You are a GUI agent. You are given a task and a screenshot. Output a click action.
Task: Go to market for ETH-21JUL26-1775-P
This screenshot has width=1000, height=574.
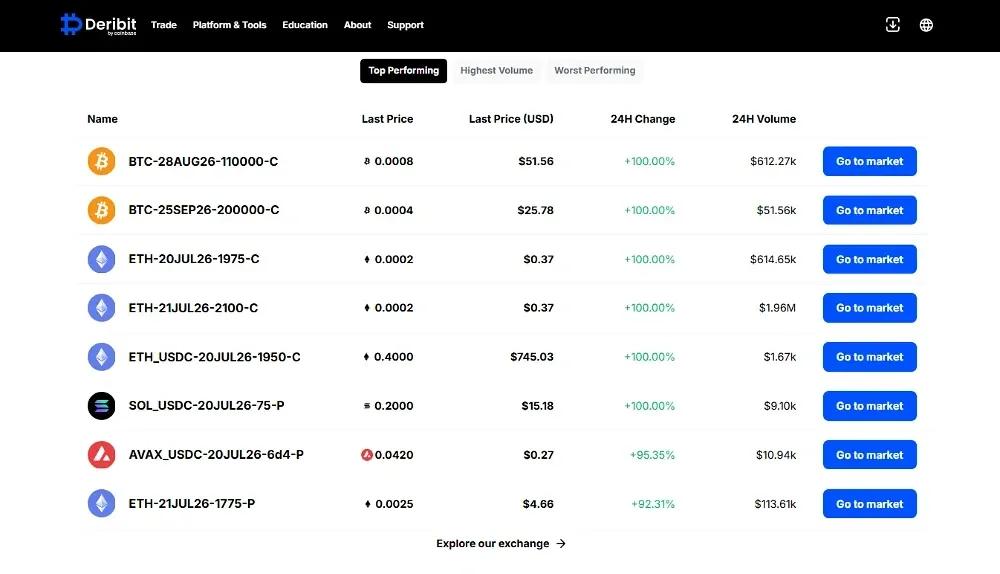tap(869, 503)
